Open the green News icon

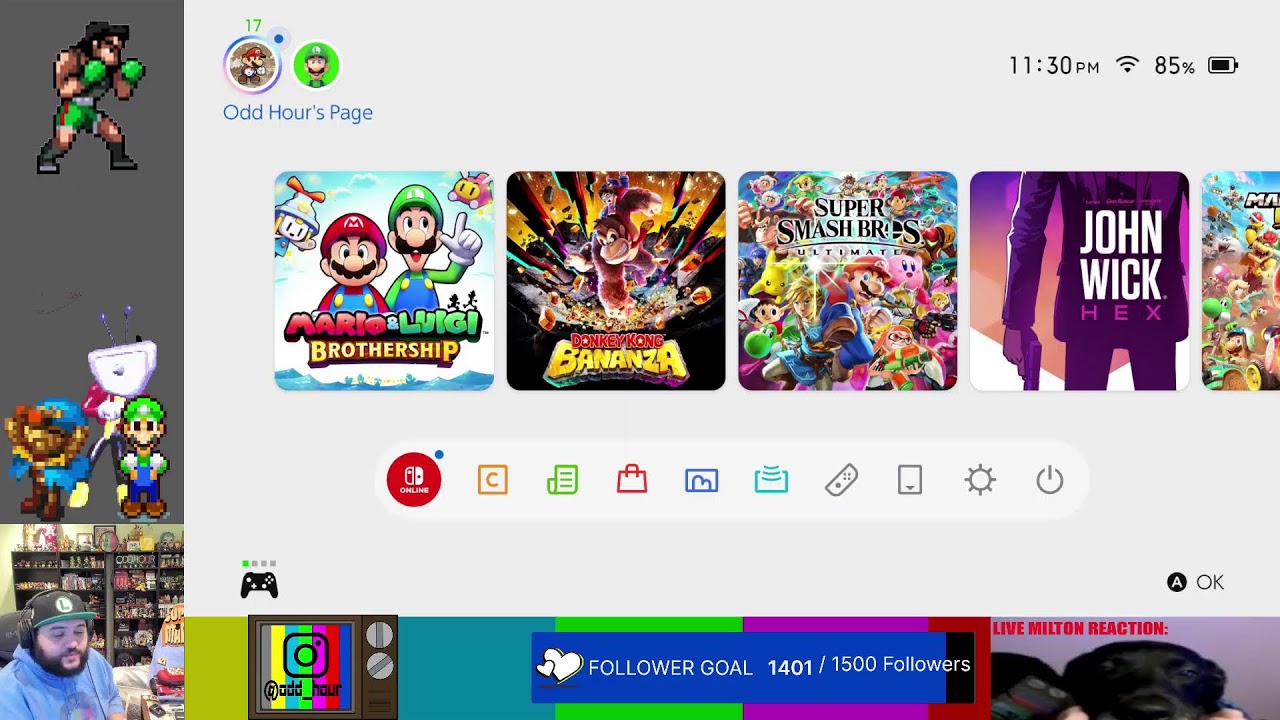pyautogui.click(x=562, y=480)
